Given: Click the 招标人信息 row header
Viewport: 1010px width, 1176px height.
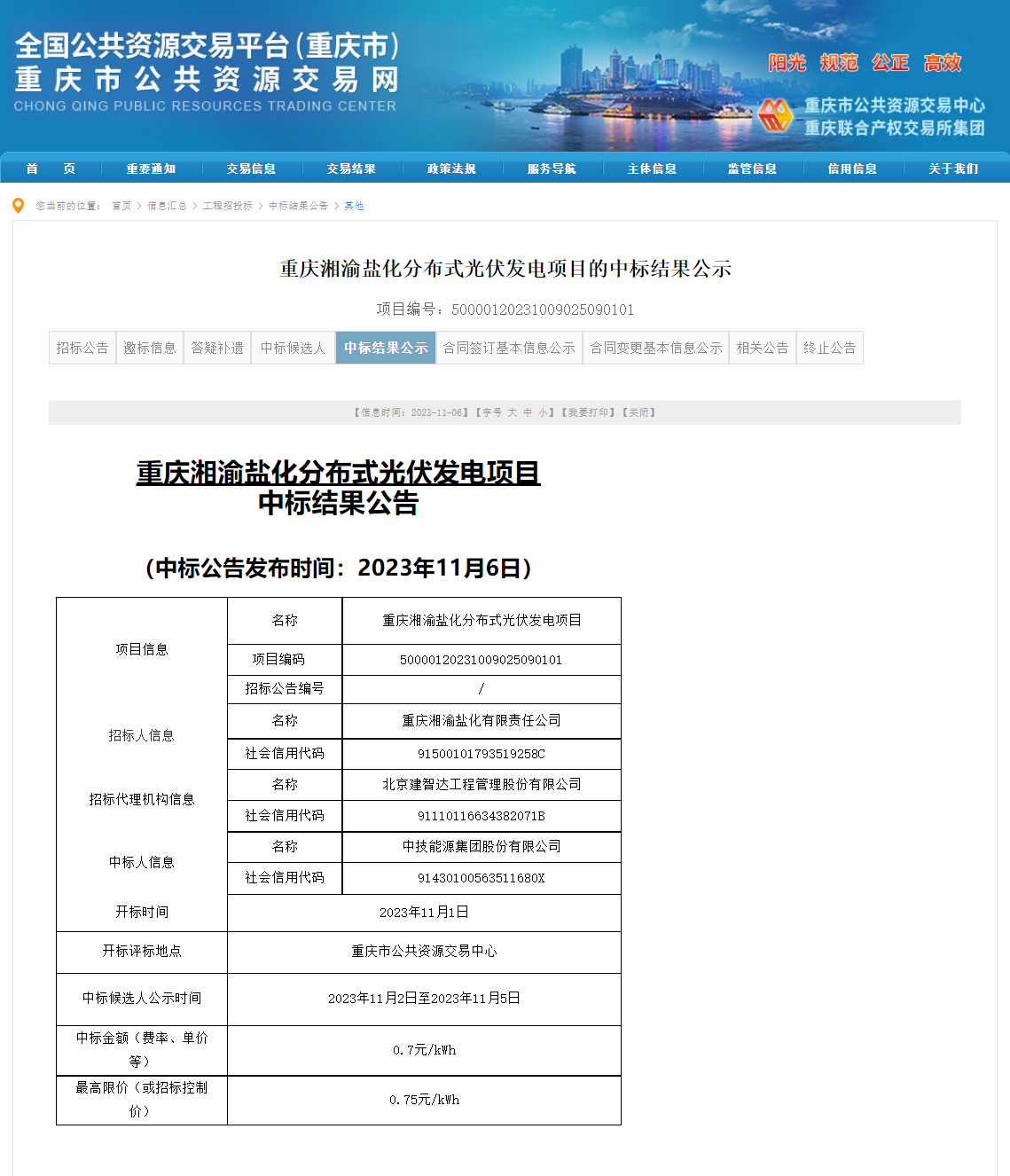Looking at the screenshot, I should (x=142, y=735).
